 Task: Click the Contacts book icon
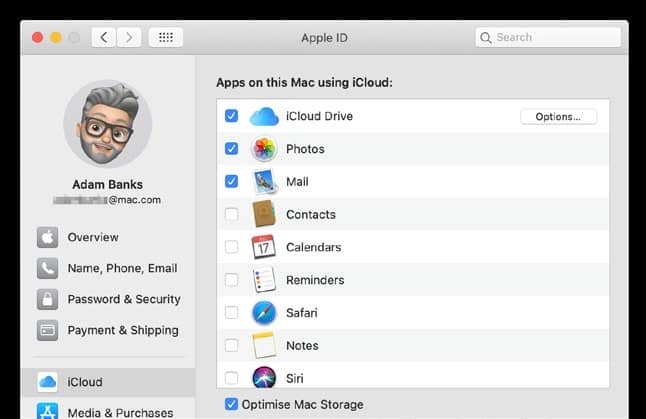264,214
